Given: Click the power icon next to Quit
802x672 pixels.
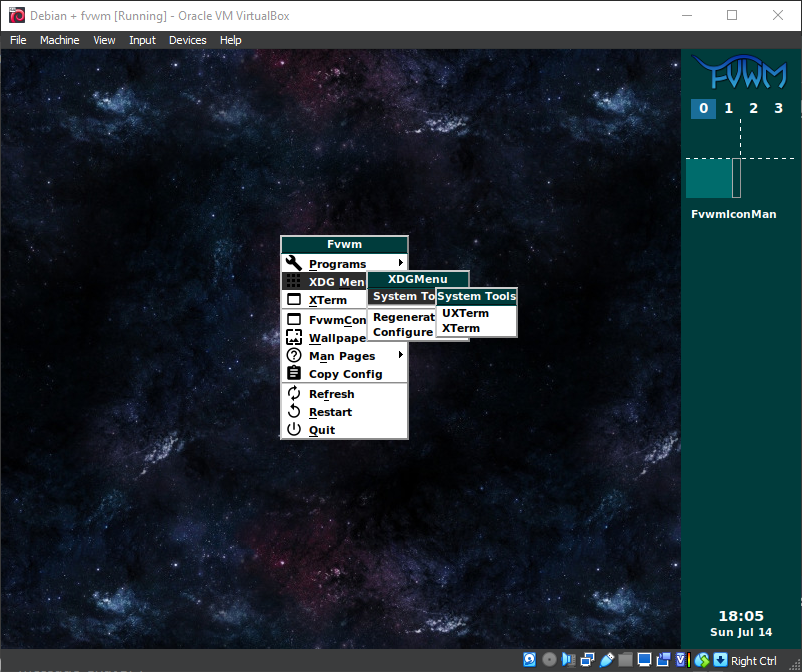Looking at the screenshot, I should point(294,430).
